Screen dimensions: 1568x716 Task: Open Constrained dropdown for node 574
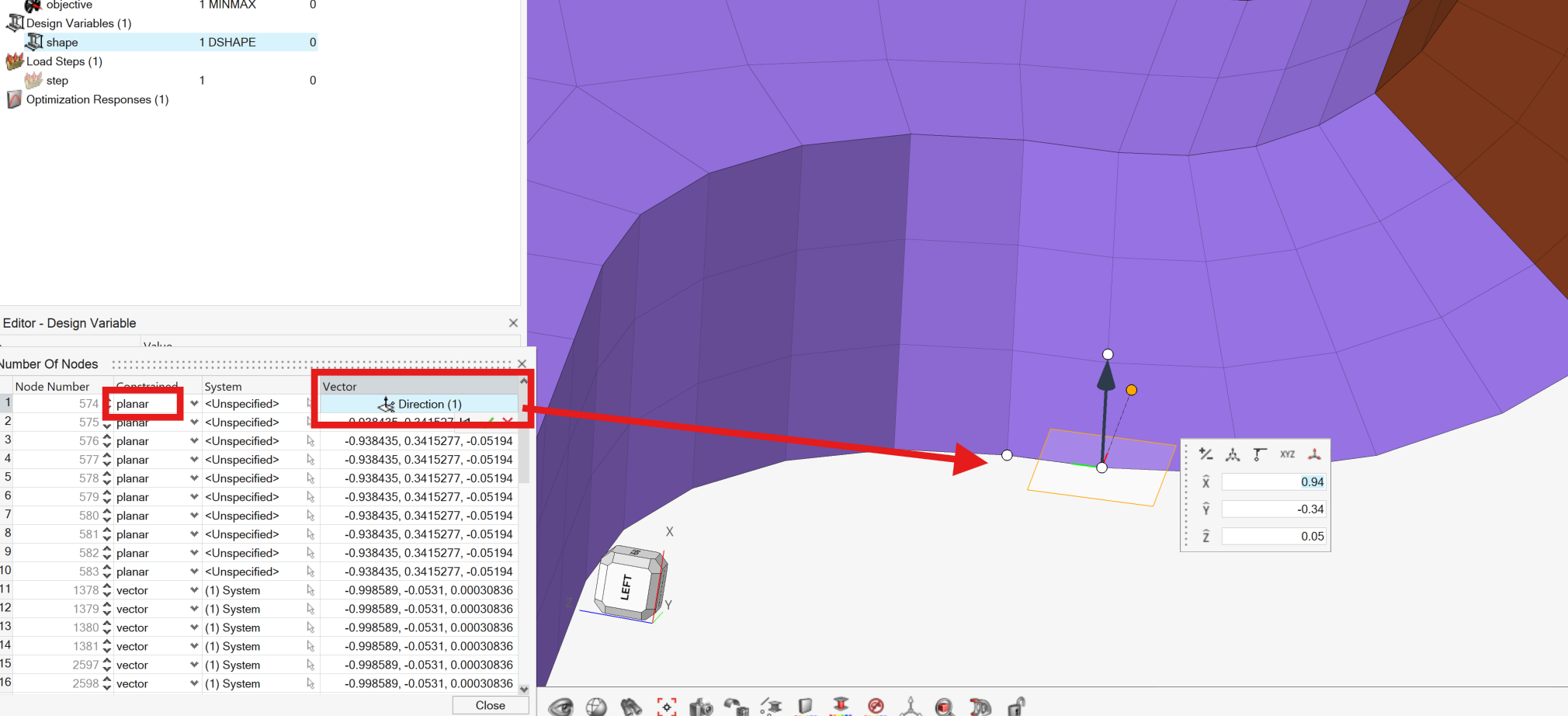[194, 404]
